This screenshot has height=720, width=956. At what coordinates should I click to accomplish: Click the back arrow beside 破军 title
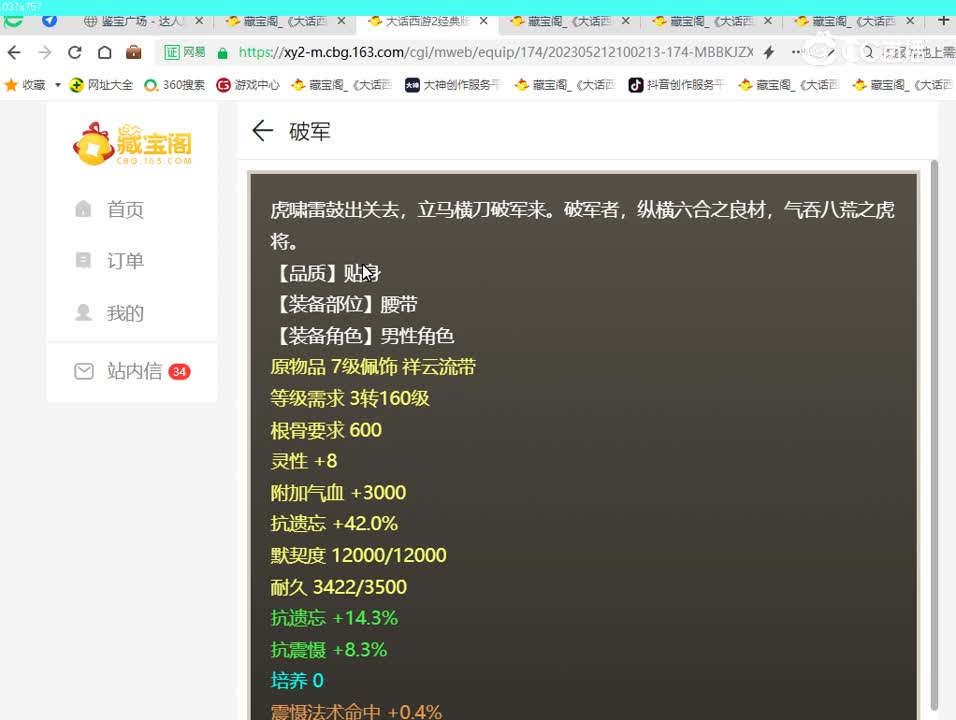point(261,131)
